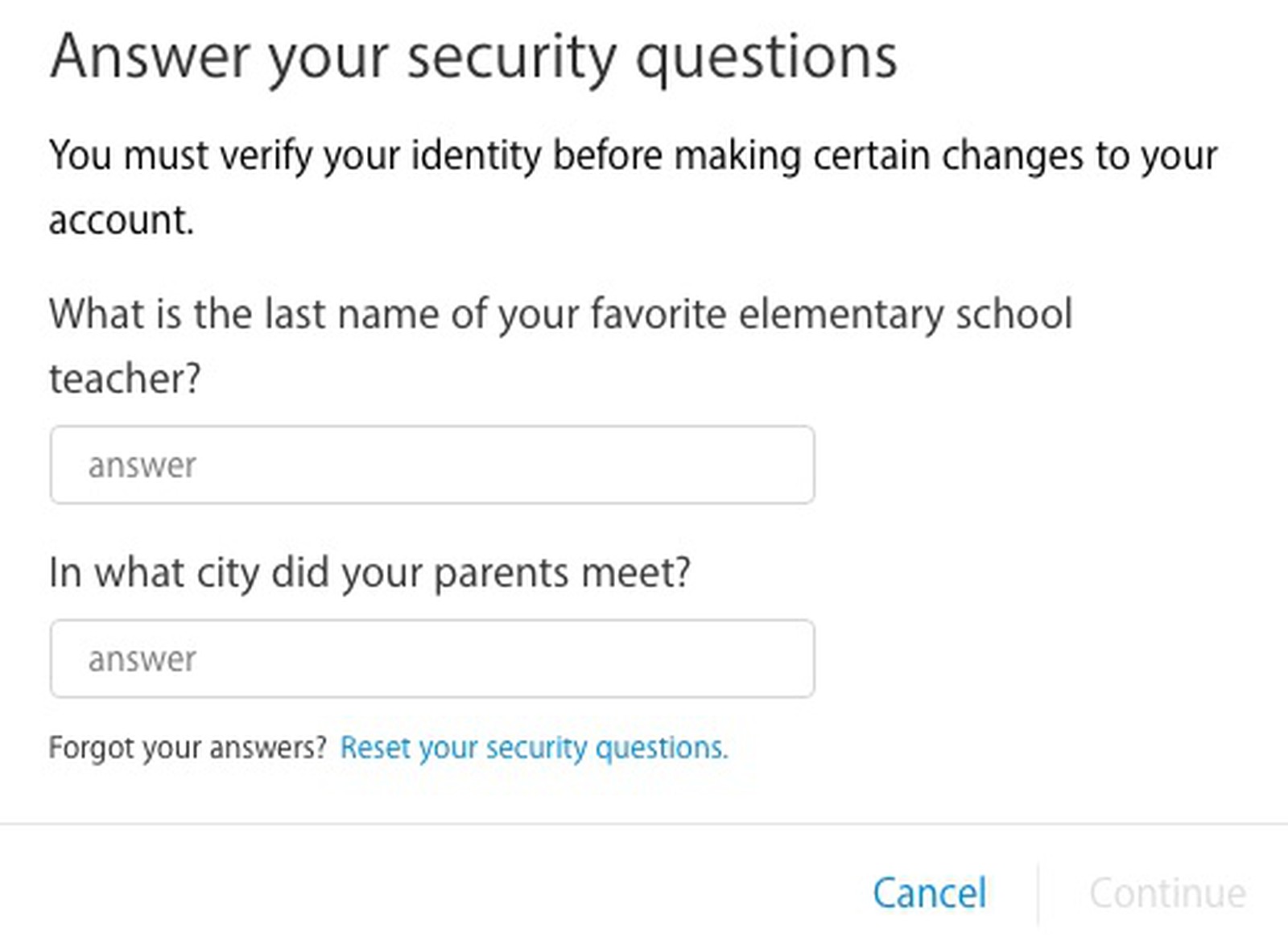The width and height of the screenshot is (1288, 937).
Task: Click the Forgot your answers reset link
Action: point(534,748)
